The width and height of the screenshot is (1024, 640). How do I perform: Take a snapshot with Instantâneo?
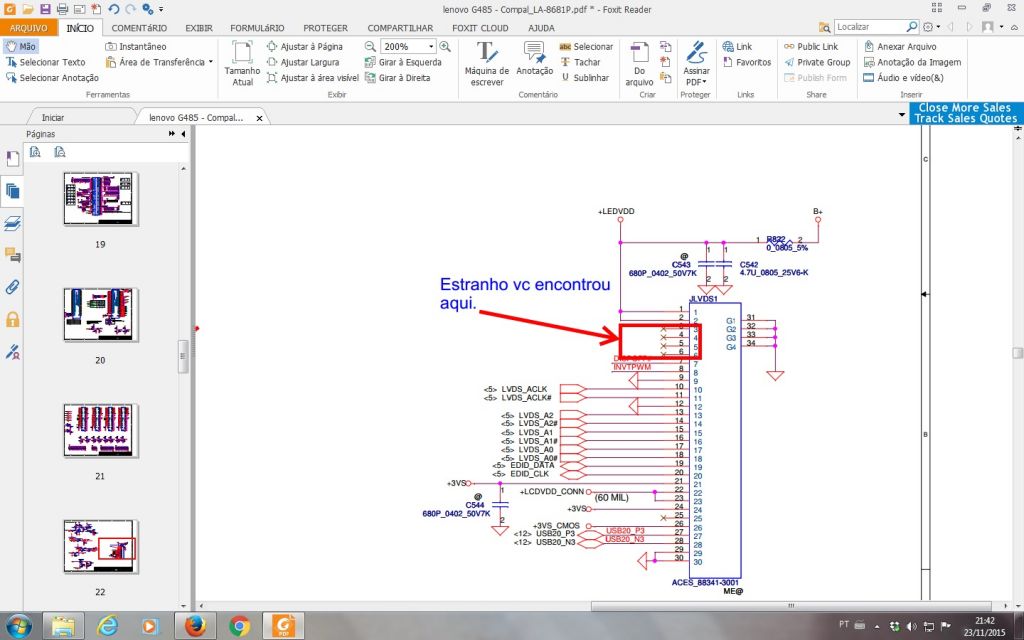(x=136, y=46)
